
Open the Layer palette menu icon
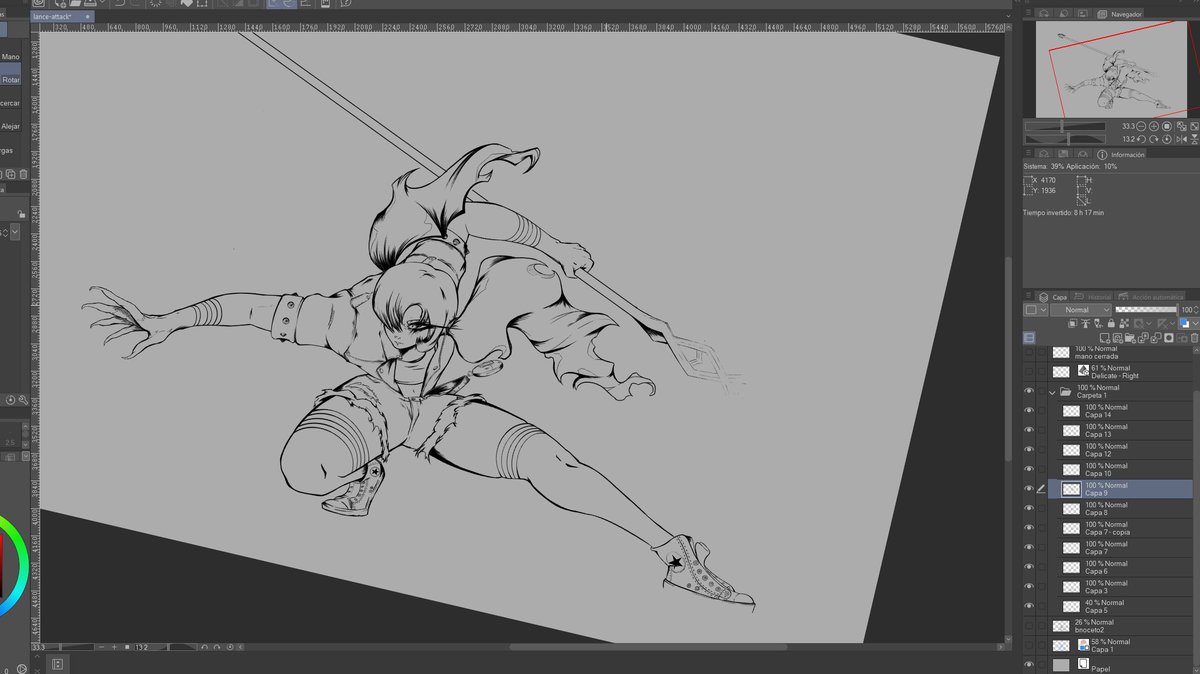1029,297
